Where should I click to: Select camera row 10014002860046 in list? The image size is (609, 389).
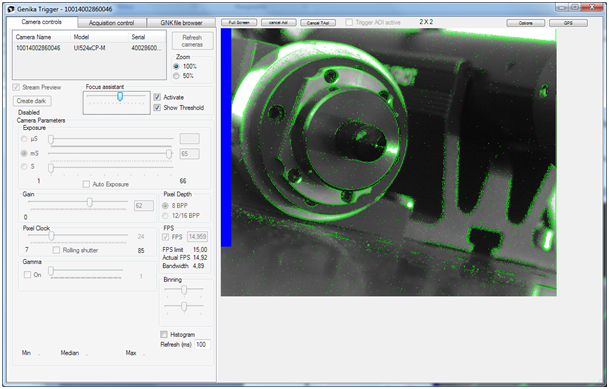click(x=89, y=48)
